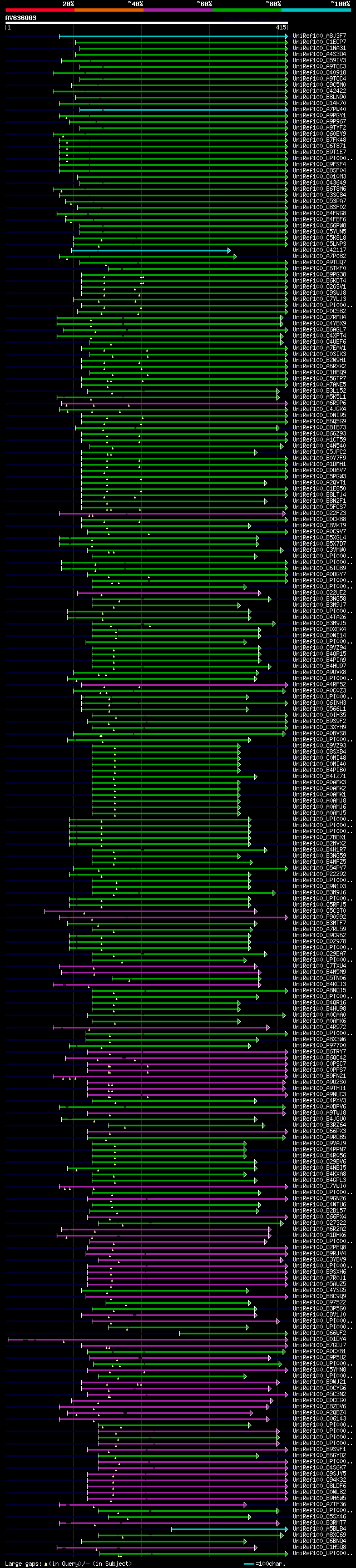
Task: Click hit label UniRef100_A1DMH1
Action: coord(319,464)
